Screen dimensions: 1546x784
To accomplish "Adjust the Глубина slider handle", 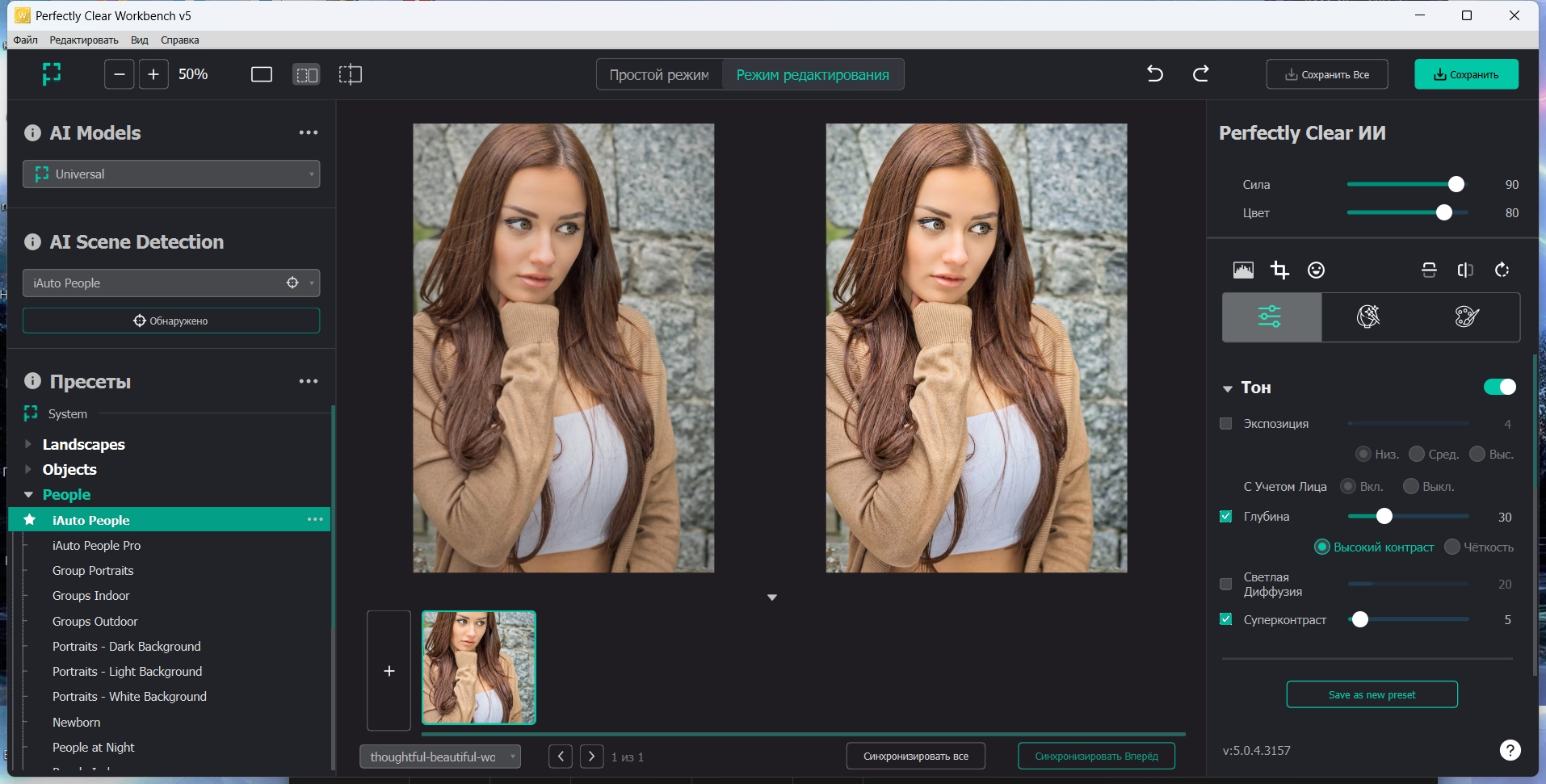I will click(1384, 516).
